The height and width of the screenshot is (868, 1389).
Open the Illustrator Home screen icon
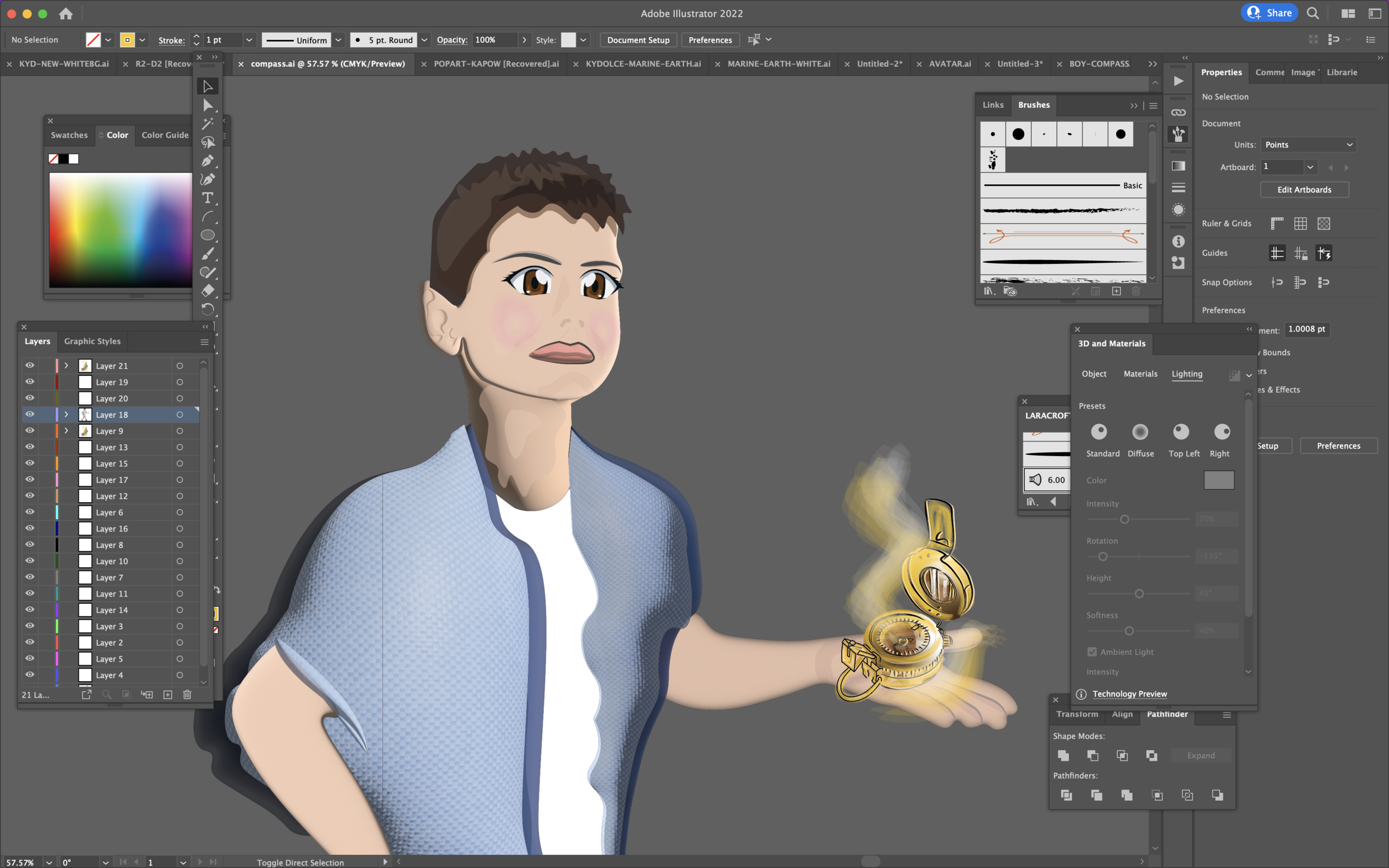pyautogui.click(x=66, y=13)
